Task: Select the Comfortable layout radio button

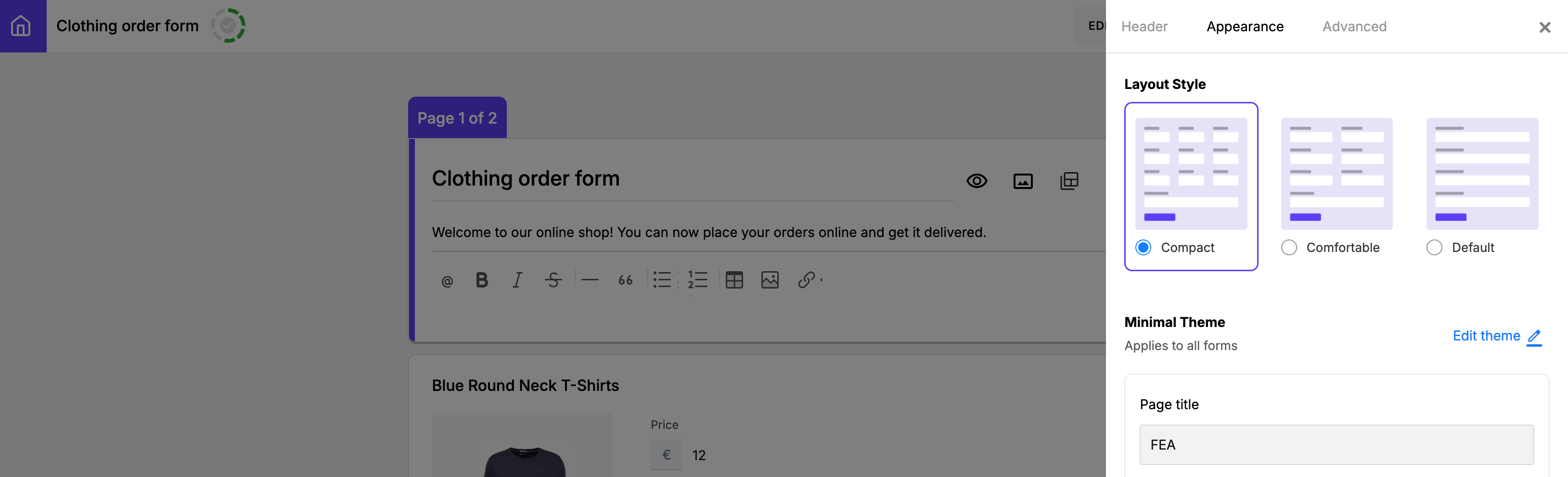Action: point(1288,248)
